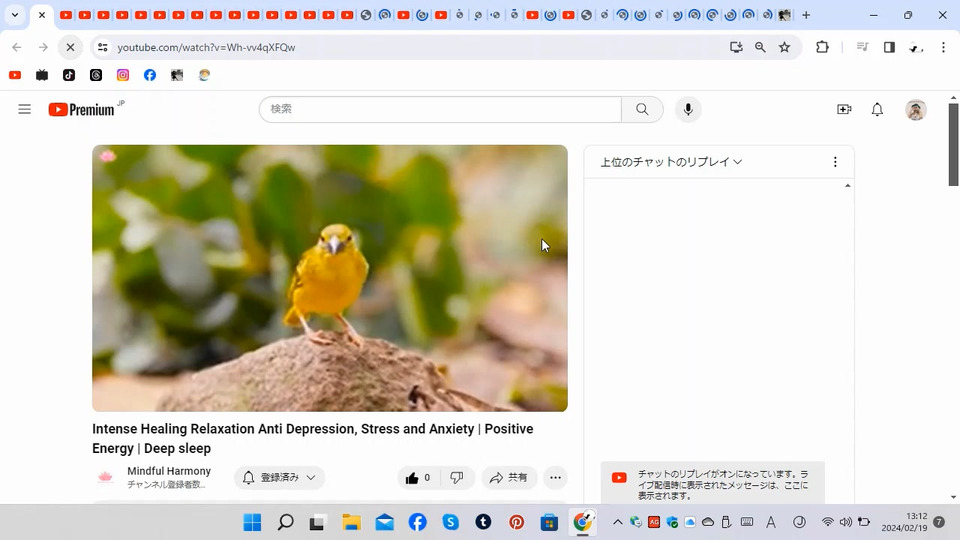Toggle Chrome side panel icon
960x540 pixels.
tap(889, 47)
